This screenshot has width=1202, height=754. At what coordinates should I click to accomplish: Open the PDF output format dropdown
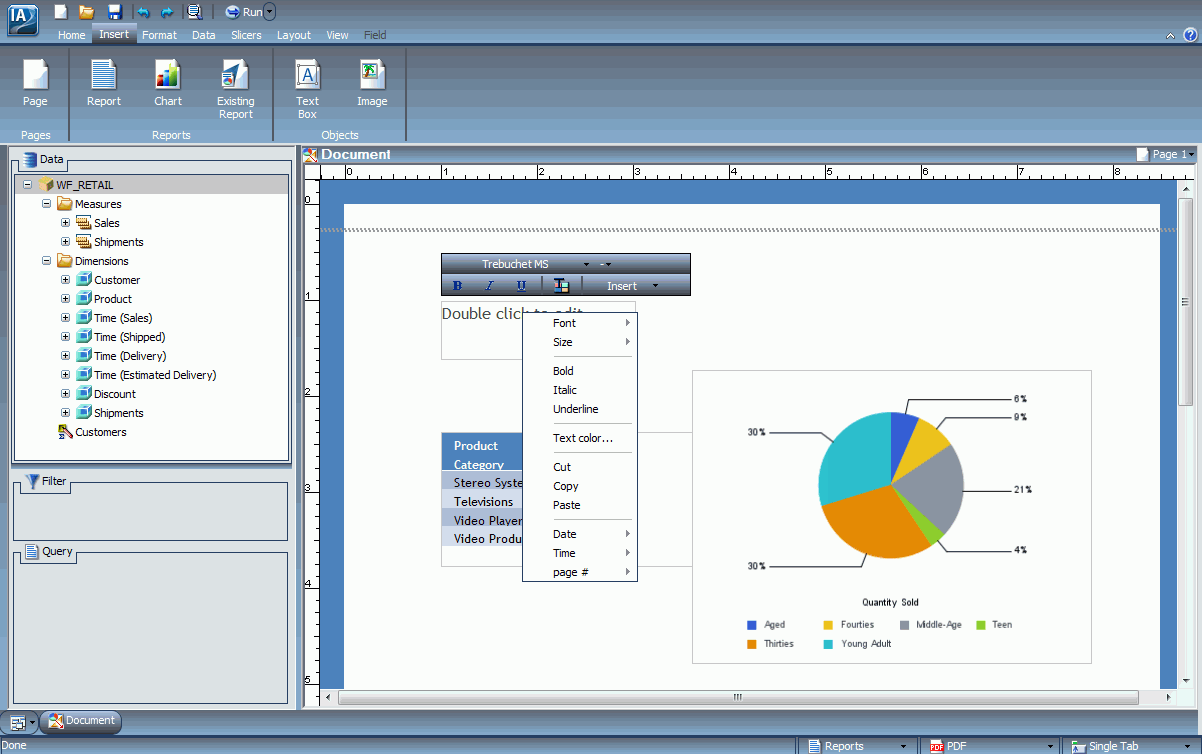click(x=990, y=746)
